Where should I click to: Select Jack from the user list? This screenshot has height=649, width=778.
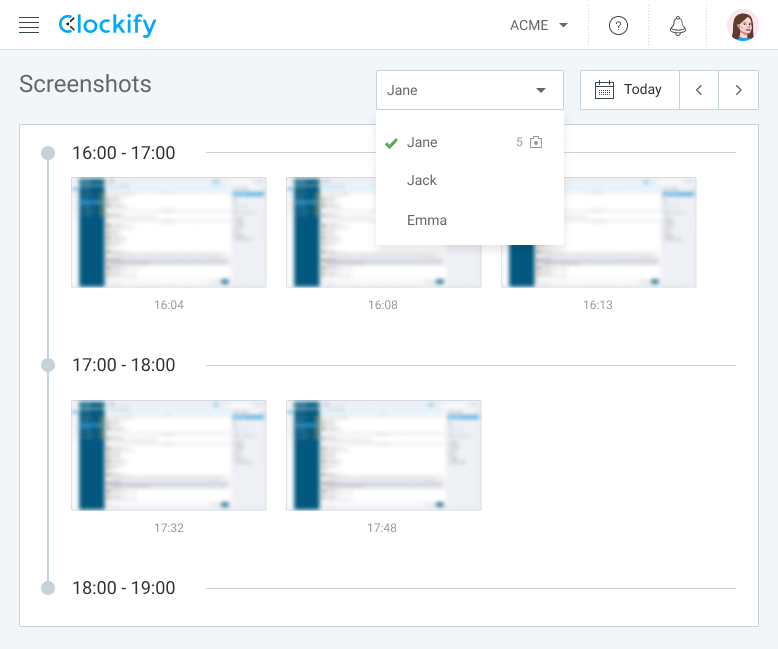tap(422, 180)
